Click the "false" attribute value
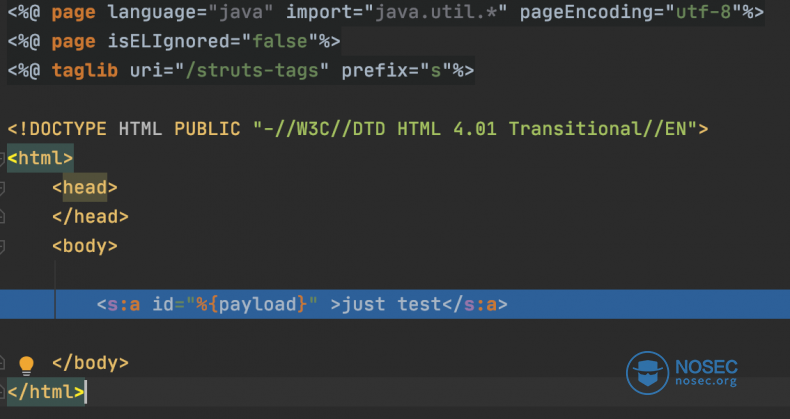 pyautogui.click(x=280, y=41)
